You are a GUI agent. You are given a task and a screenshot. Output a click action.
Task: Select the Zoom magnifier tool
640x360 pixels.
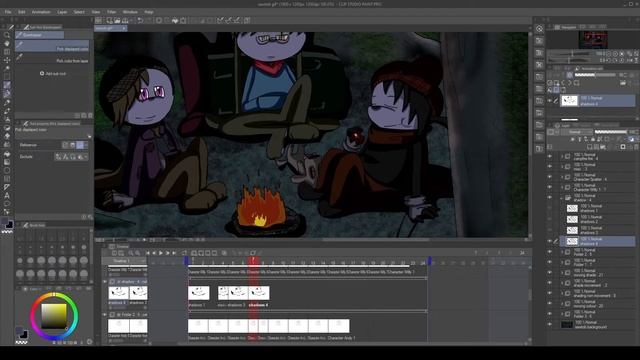[7, 35]
